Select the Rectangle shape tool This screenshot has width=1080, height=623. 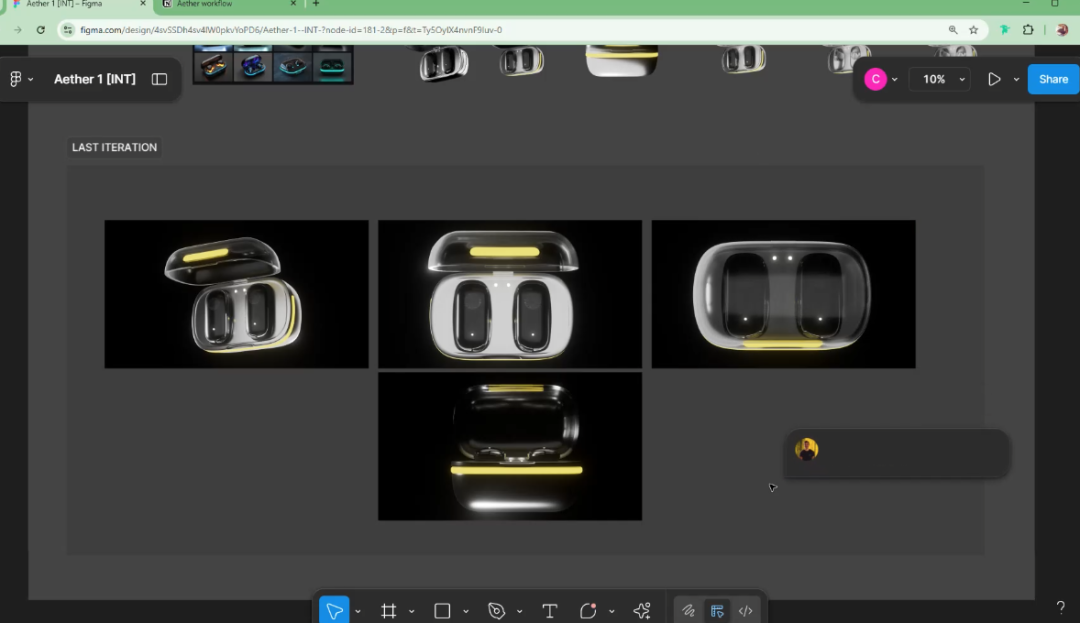(x=442, y=611)
